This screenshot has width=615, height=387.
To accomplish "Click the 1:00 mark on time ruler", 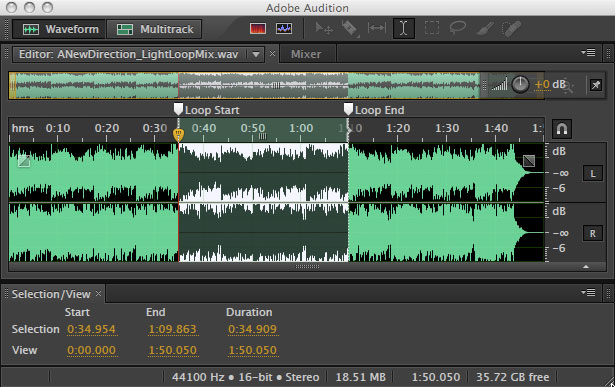I will tap(301, 128).
